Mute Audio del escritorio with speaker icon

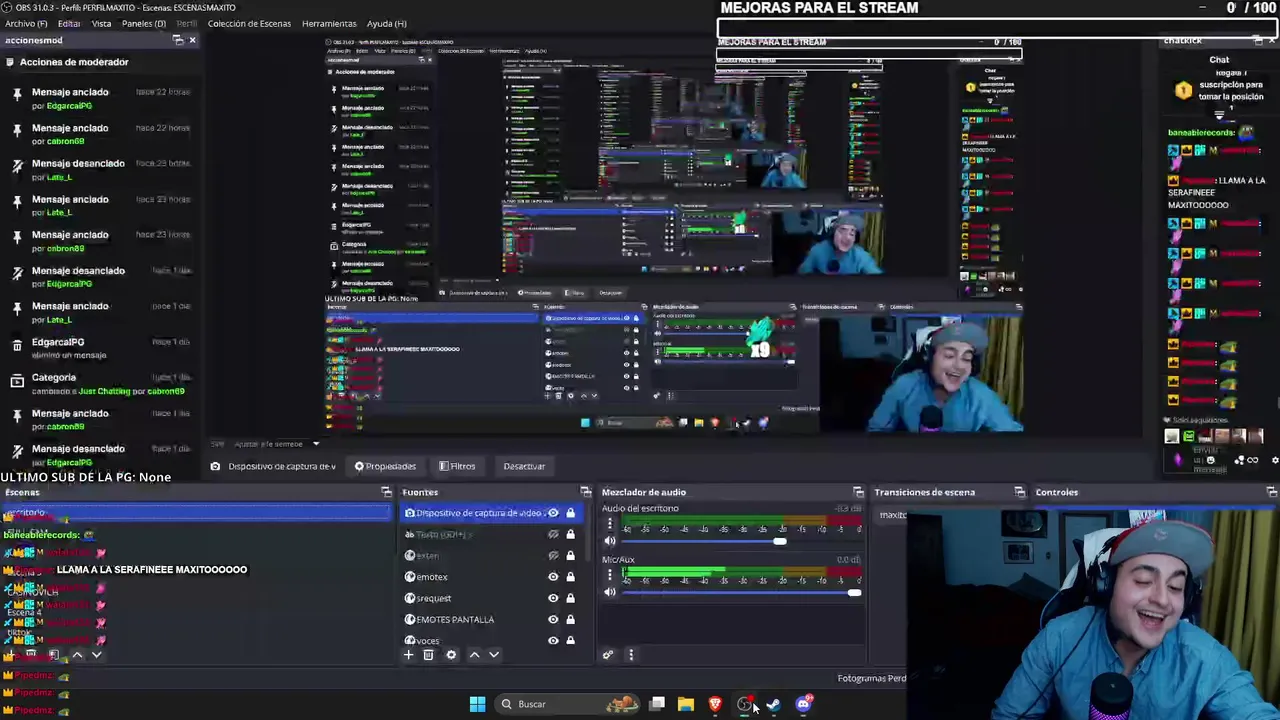pos(610,541)
